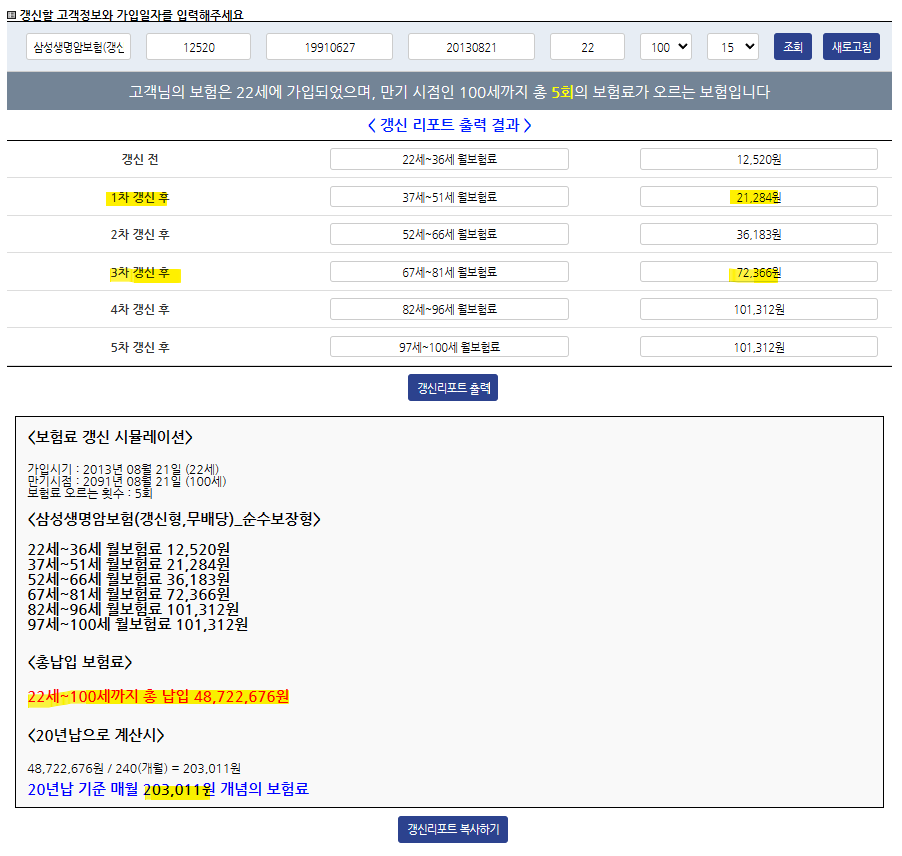The height and width of the screenshot is (856, 902).
Task: Select the 36,183원 premium amount box
Action: 758,234
